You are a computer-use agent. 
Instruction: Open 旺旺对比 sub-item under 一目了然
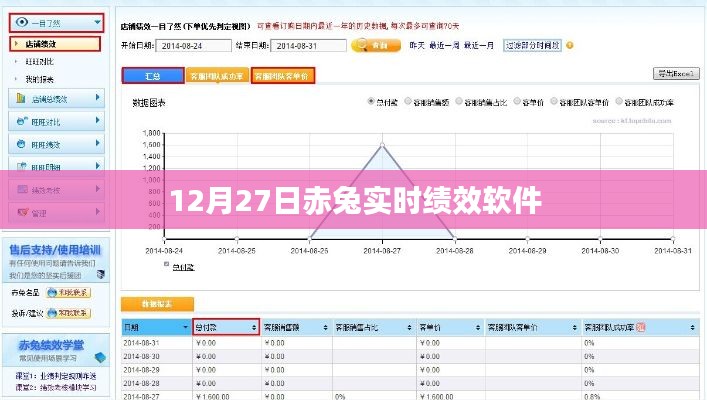pyautogui.click(x=39, y=61)
